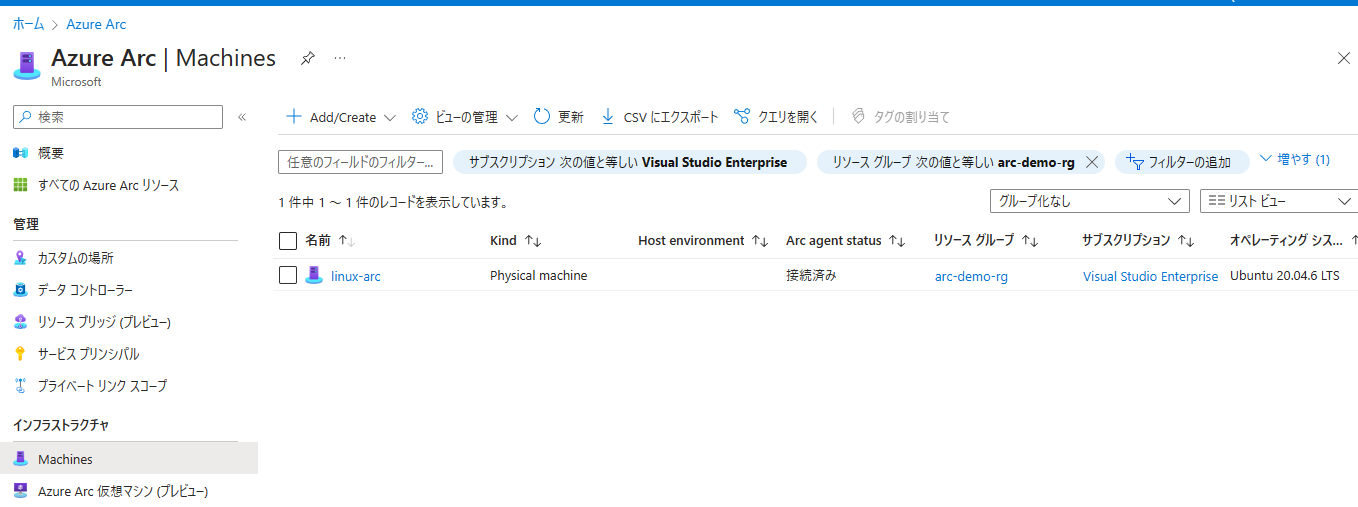Open the linux-arc machine link
This screenshot has height=507, width=1358.
point(356,276)
